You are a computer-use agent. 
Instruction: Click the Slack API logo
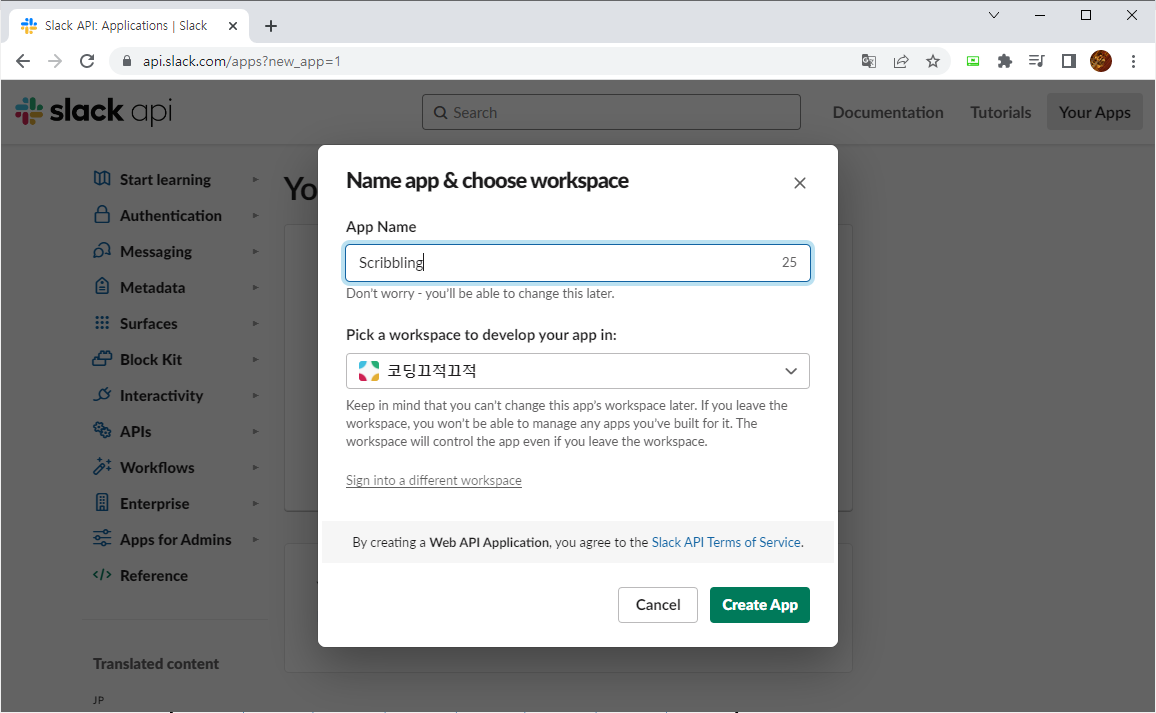(94, 111)
